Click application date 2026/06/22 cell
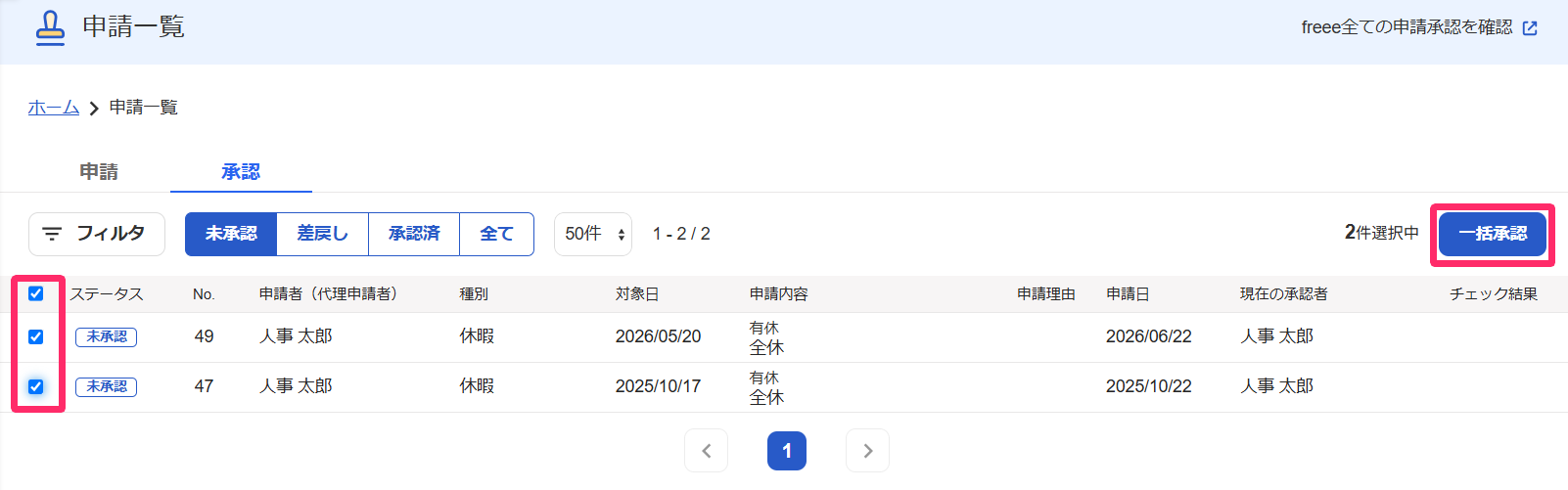1568x490 pixels. (x=1149, y=336)
